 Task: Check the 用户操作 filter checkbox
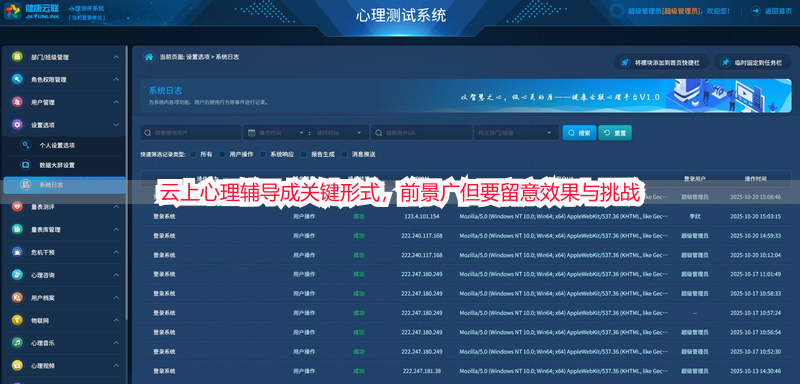tap(222, 154)
